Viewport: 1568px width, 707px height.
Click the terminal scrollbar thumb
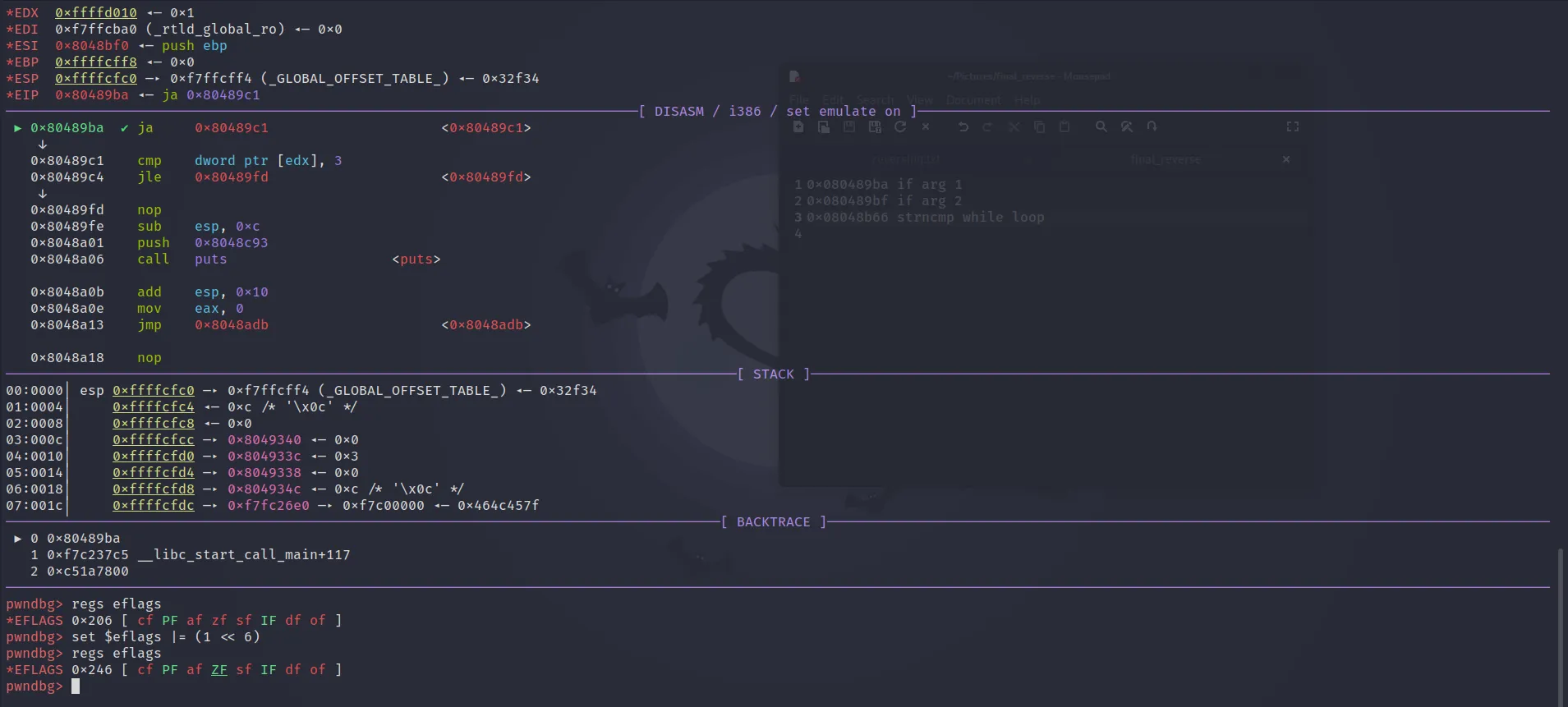pyautogui.click(x=1560, y=626)
